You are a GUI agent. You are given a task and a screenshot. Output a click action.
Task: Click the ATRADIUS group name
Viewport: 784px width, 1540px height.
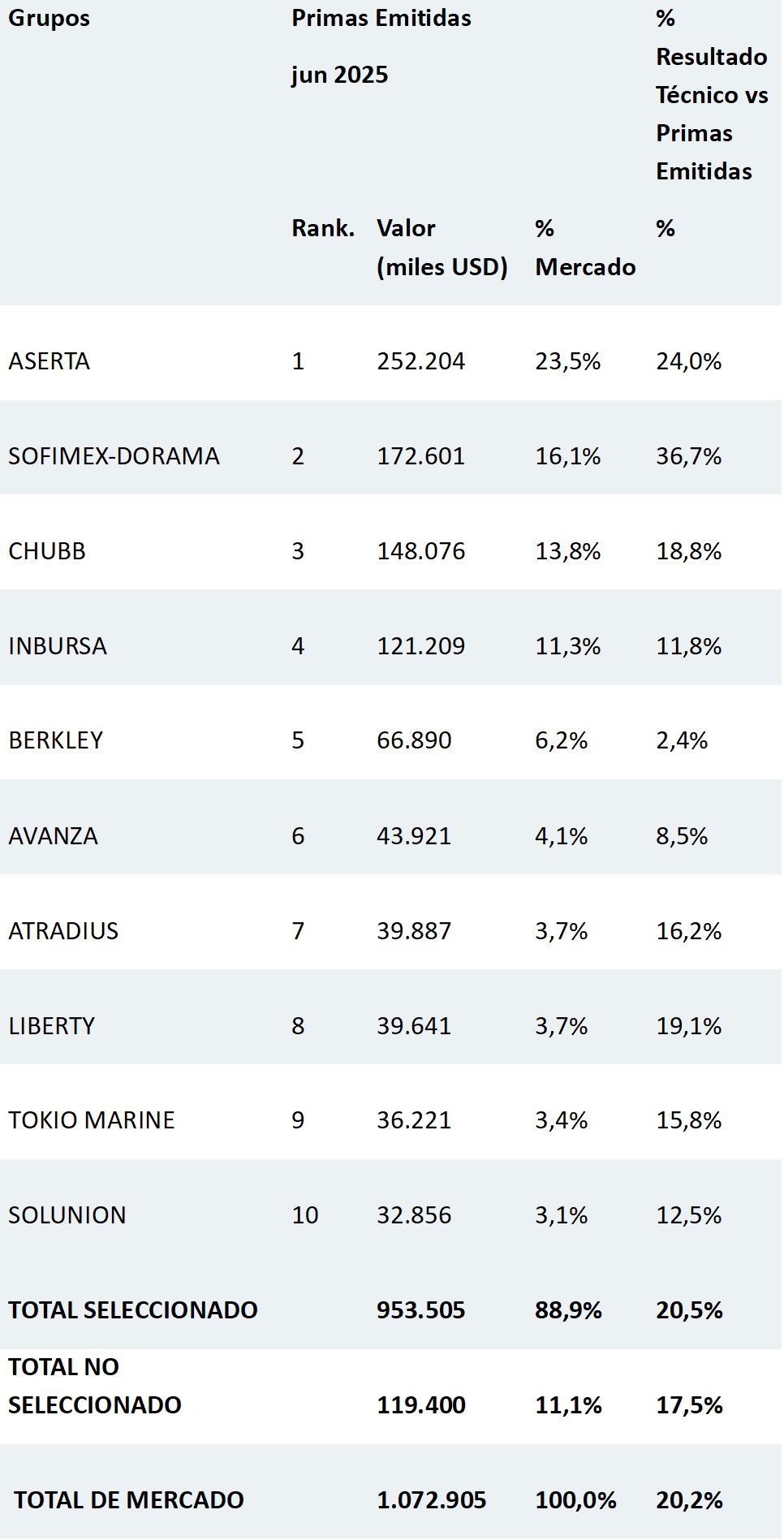click(63, 931)
